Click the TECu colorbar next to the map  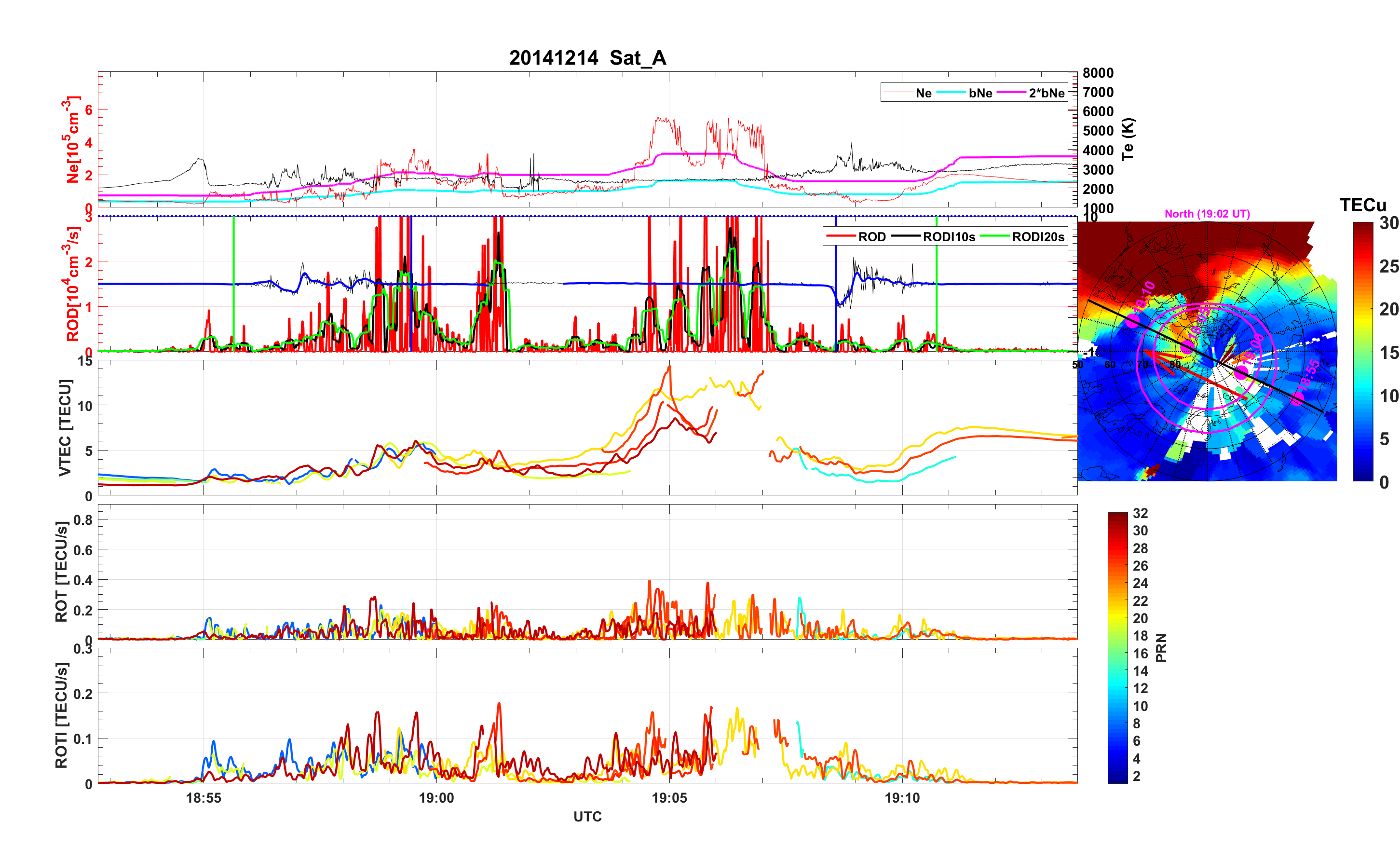(x=1362, y=351)
